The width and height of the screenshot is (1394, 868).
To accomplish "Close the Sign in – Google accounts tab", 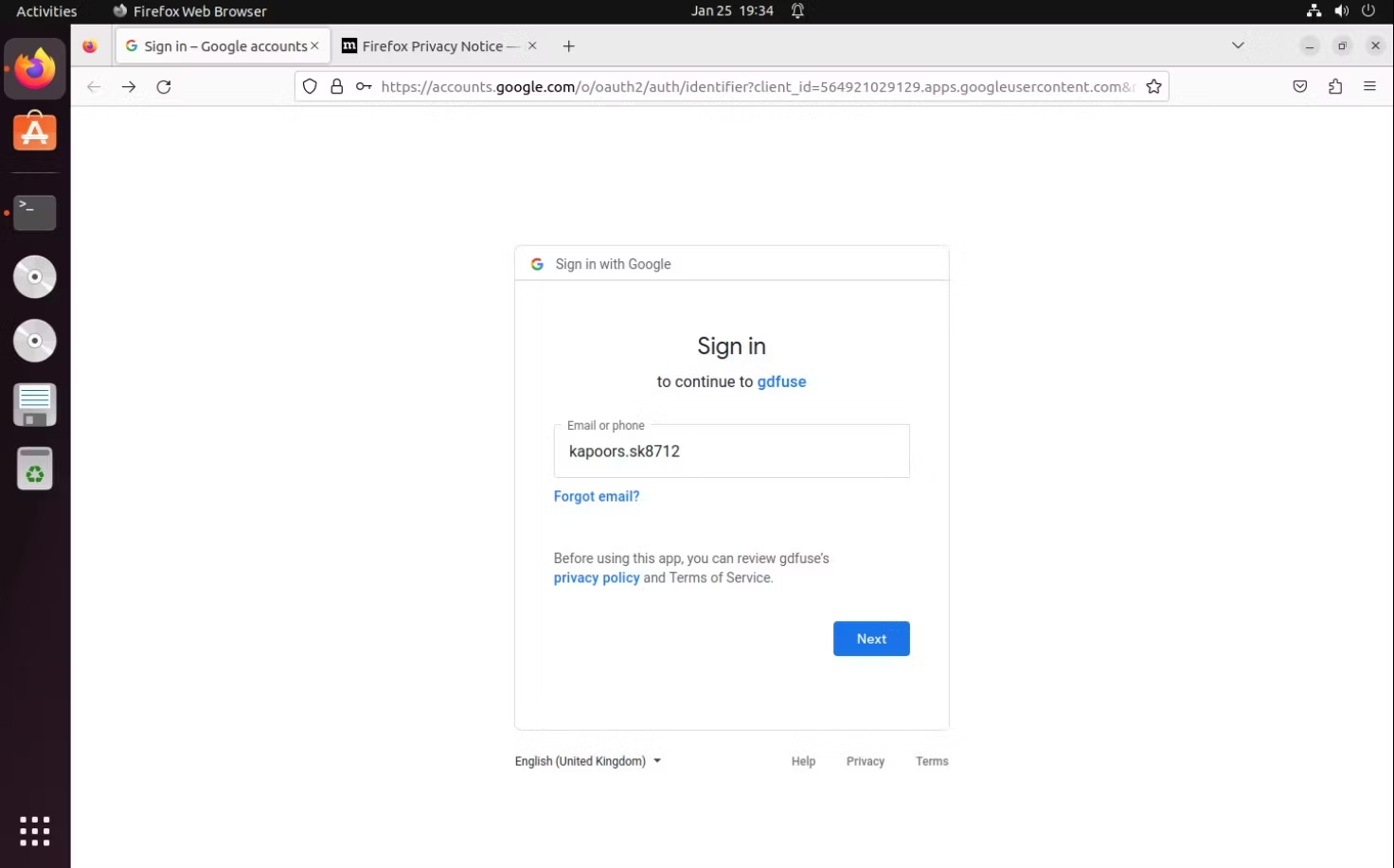I will [x=314, y=46].
